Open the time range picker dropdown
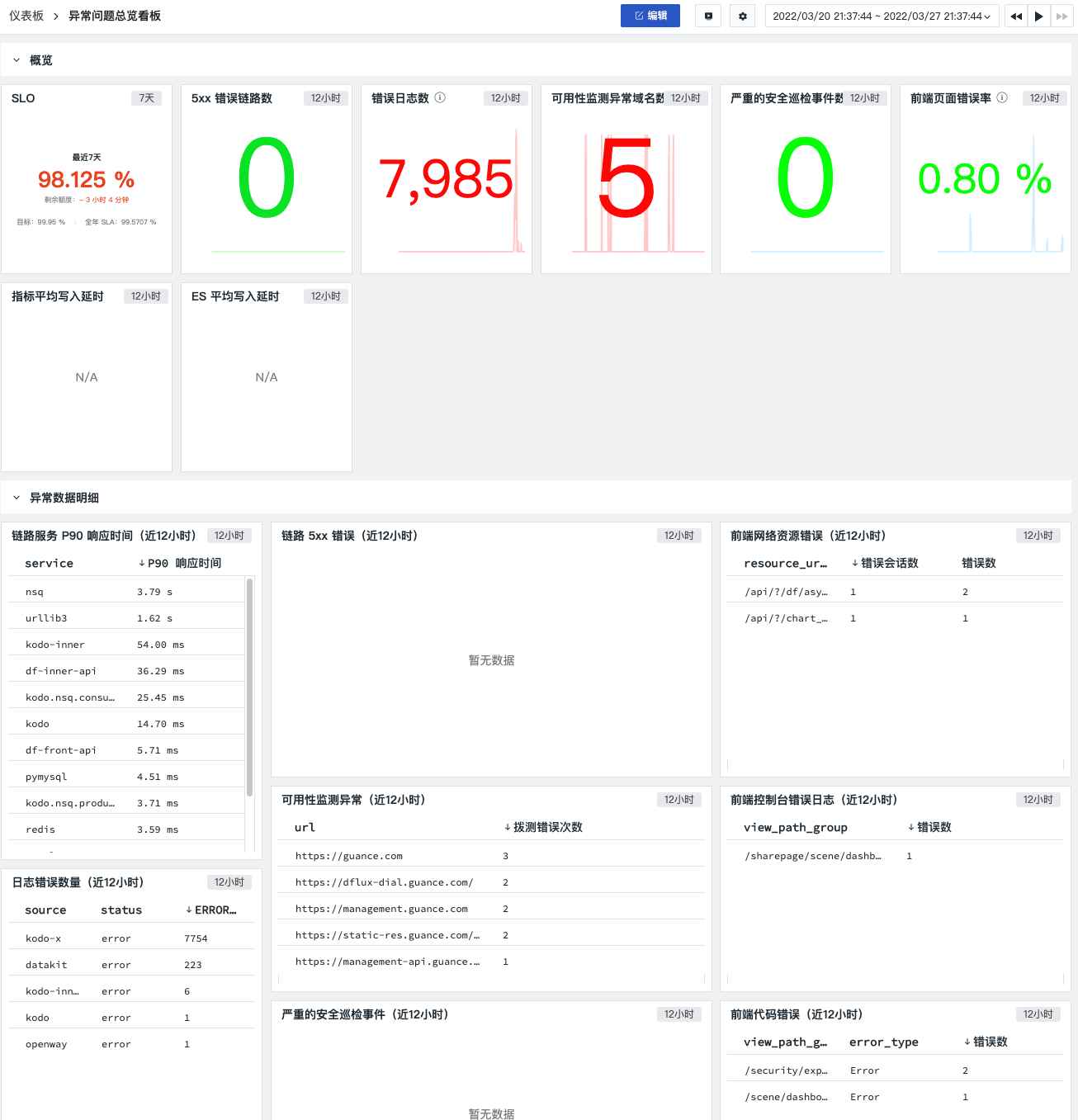The width and height of the screenshot is (1078, 1120). point(882,16)
